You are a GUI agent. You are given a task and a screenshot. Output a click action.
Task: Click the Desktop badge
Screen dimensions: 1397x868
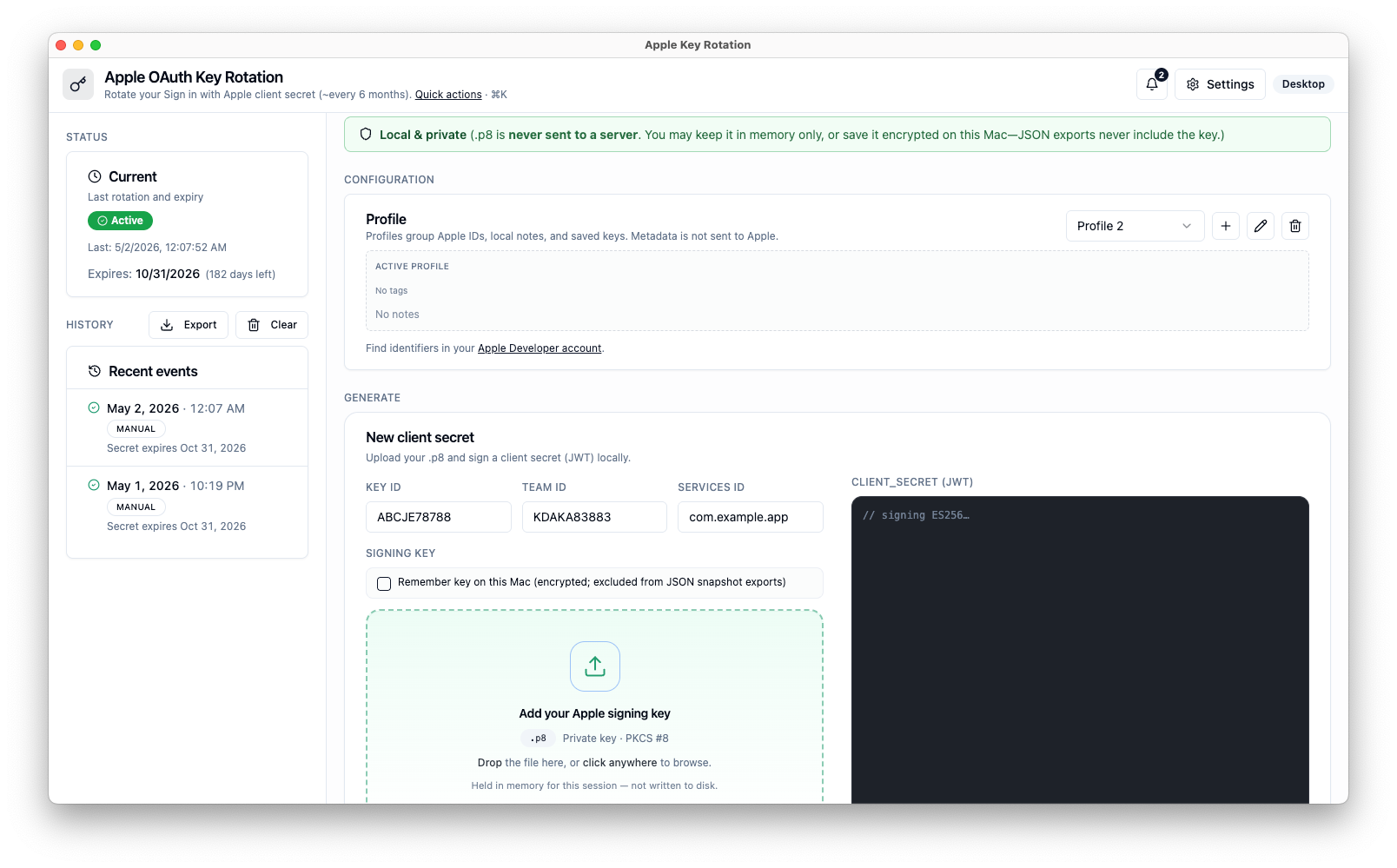[x=1303, y=84]
